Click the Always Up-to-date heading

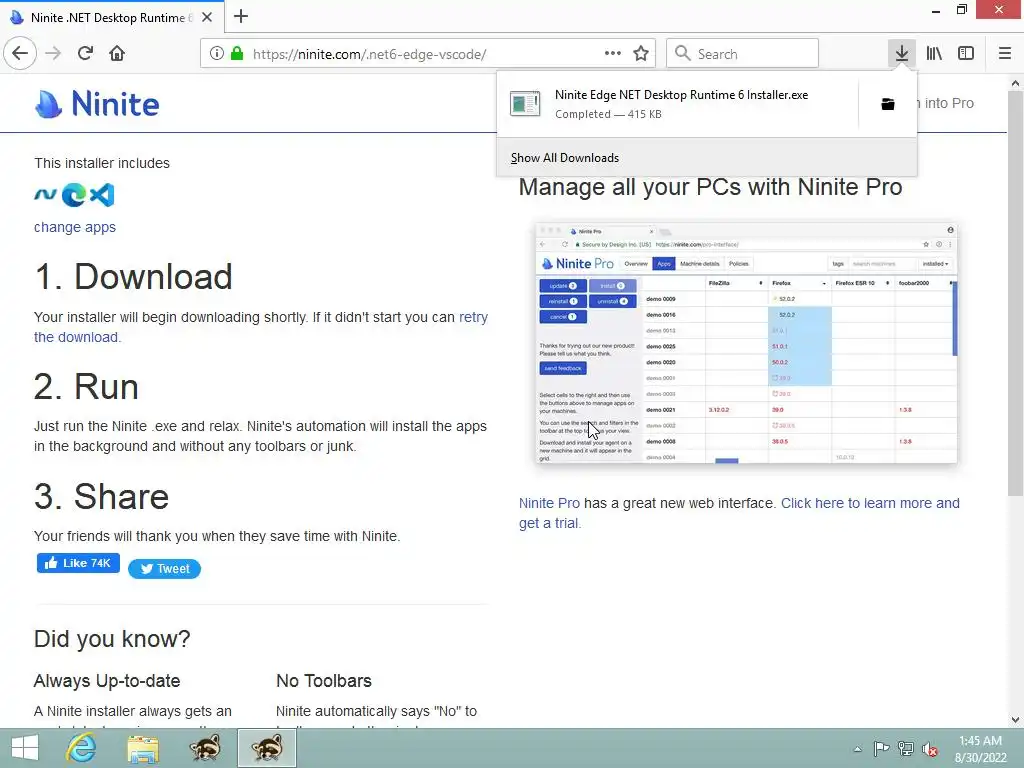point(107,680)
